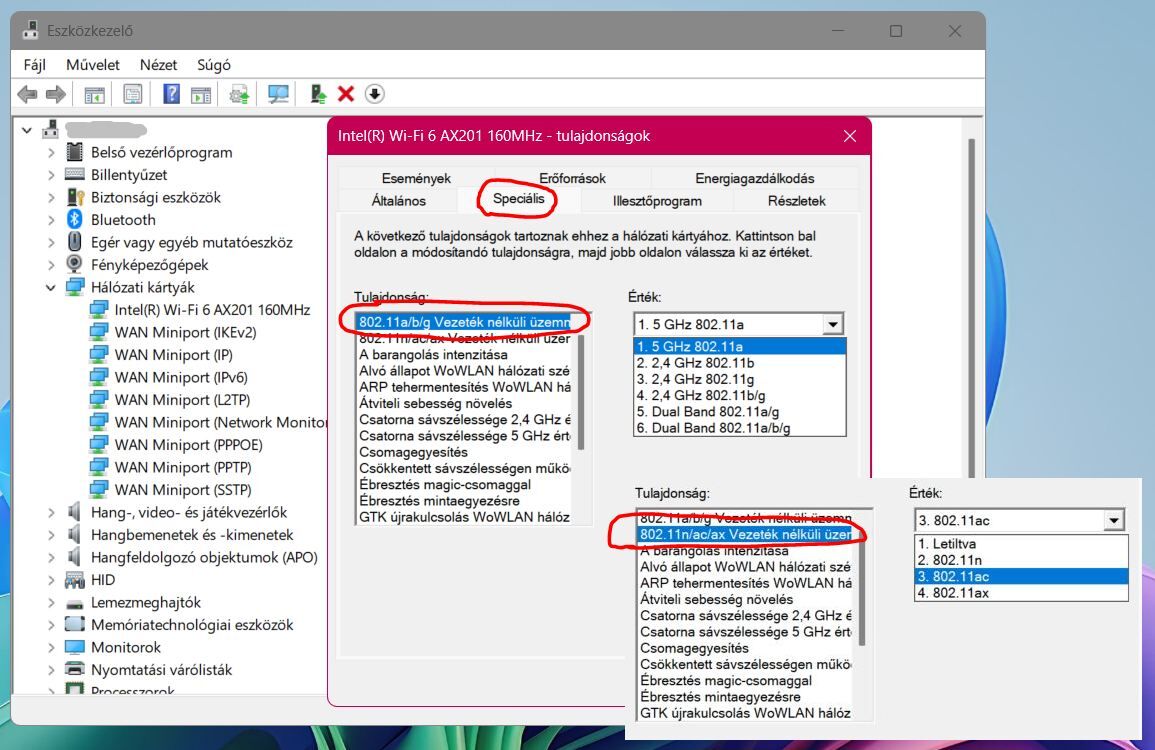Choose value 3. 2,4 GHz 802.11g
This screenshot has height=750, width=1155.
click(740, 379)
